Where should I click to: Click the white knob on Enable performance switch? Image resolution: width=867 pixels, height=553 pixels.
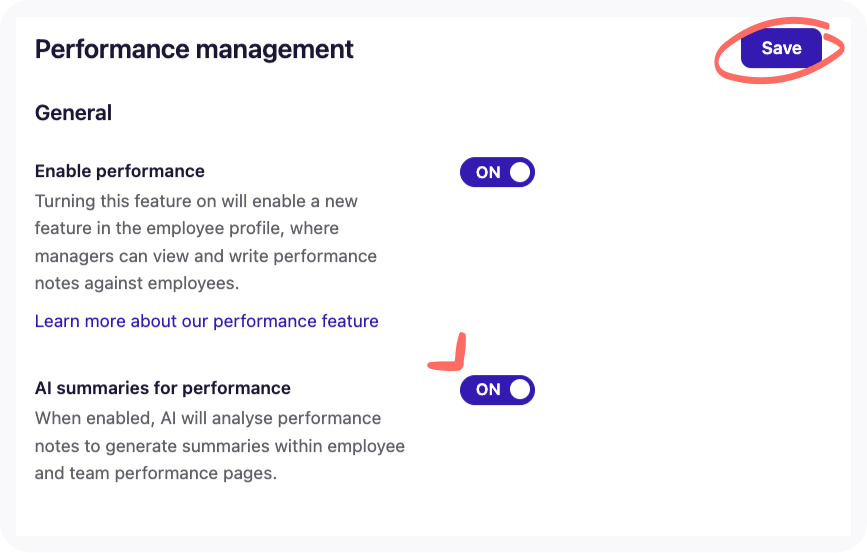[520, 172]
